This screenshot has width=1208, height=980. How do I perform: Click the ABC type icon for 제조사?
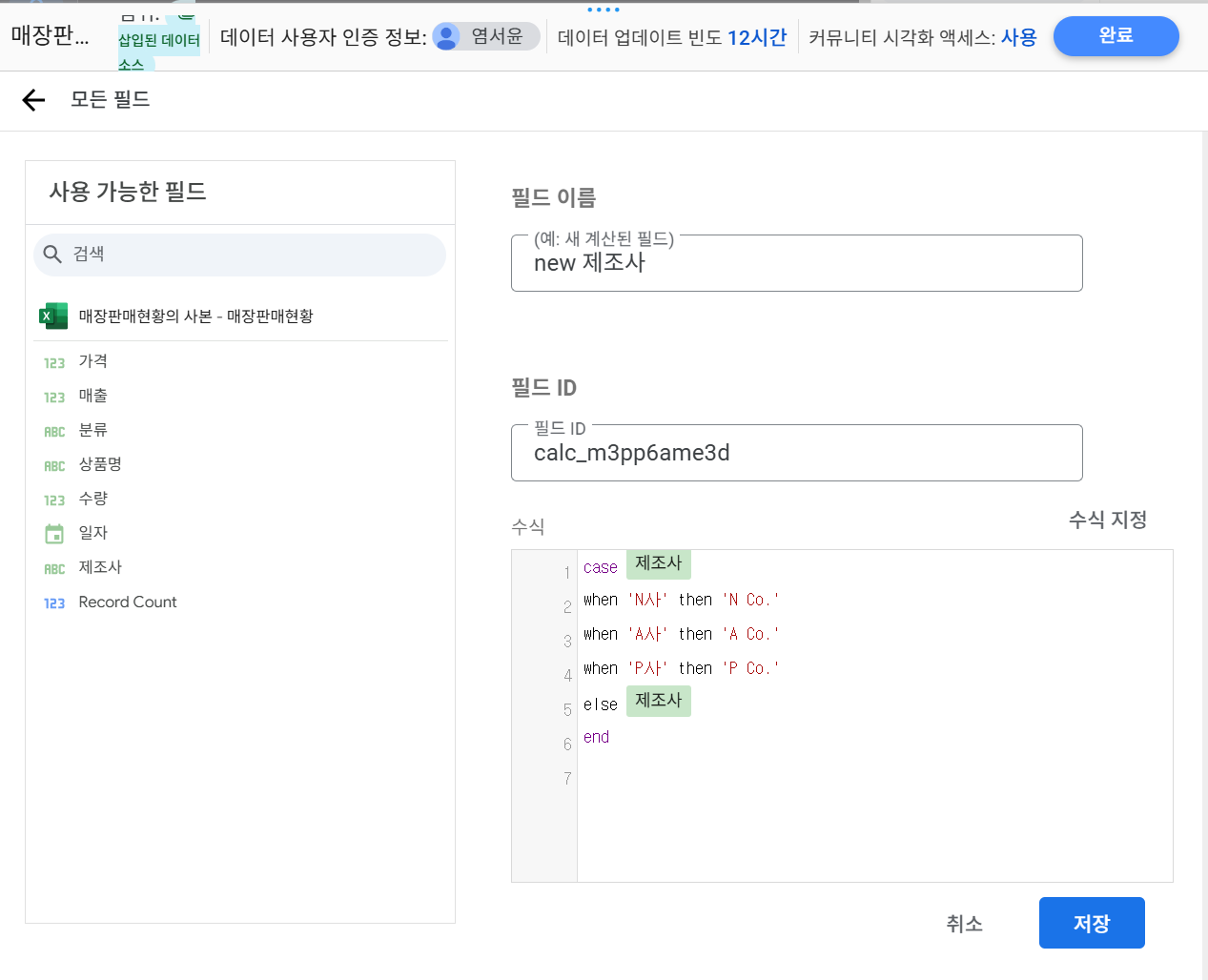click(54, 568)
